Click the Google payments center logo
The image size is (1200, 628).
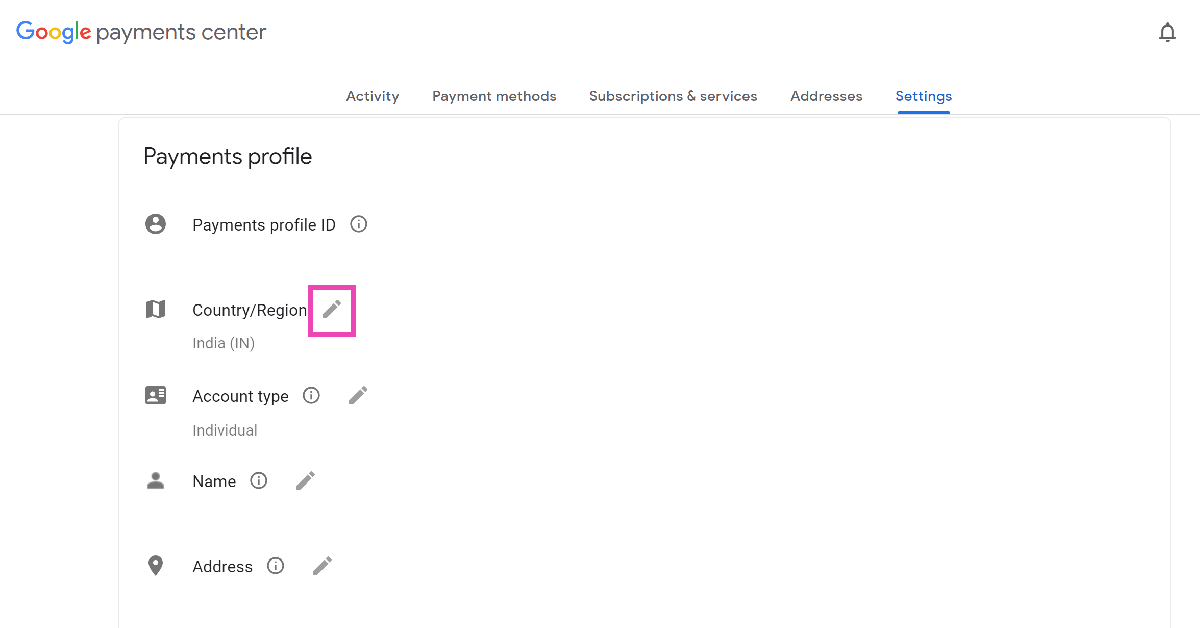(141, 32)
